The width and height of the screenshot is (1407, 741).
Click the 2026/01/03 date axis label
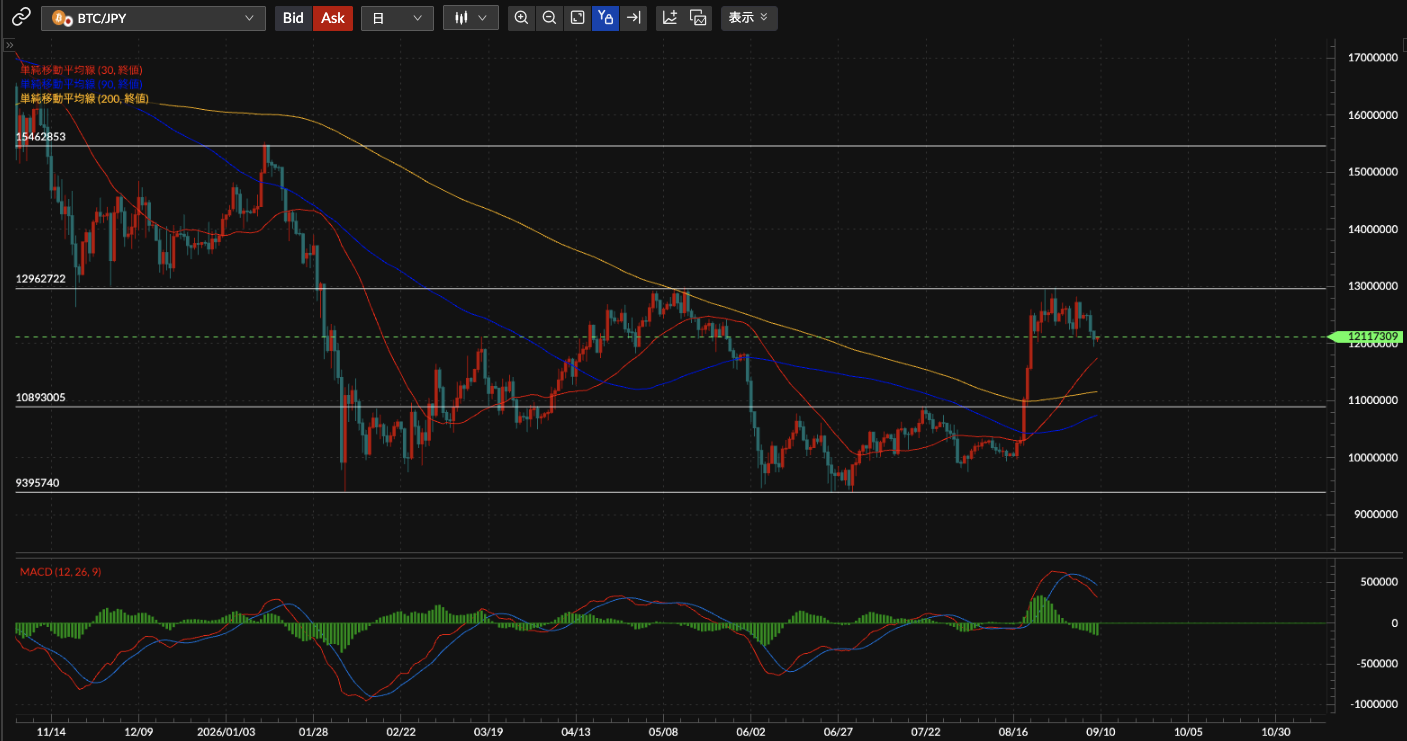point(226,731)
